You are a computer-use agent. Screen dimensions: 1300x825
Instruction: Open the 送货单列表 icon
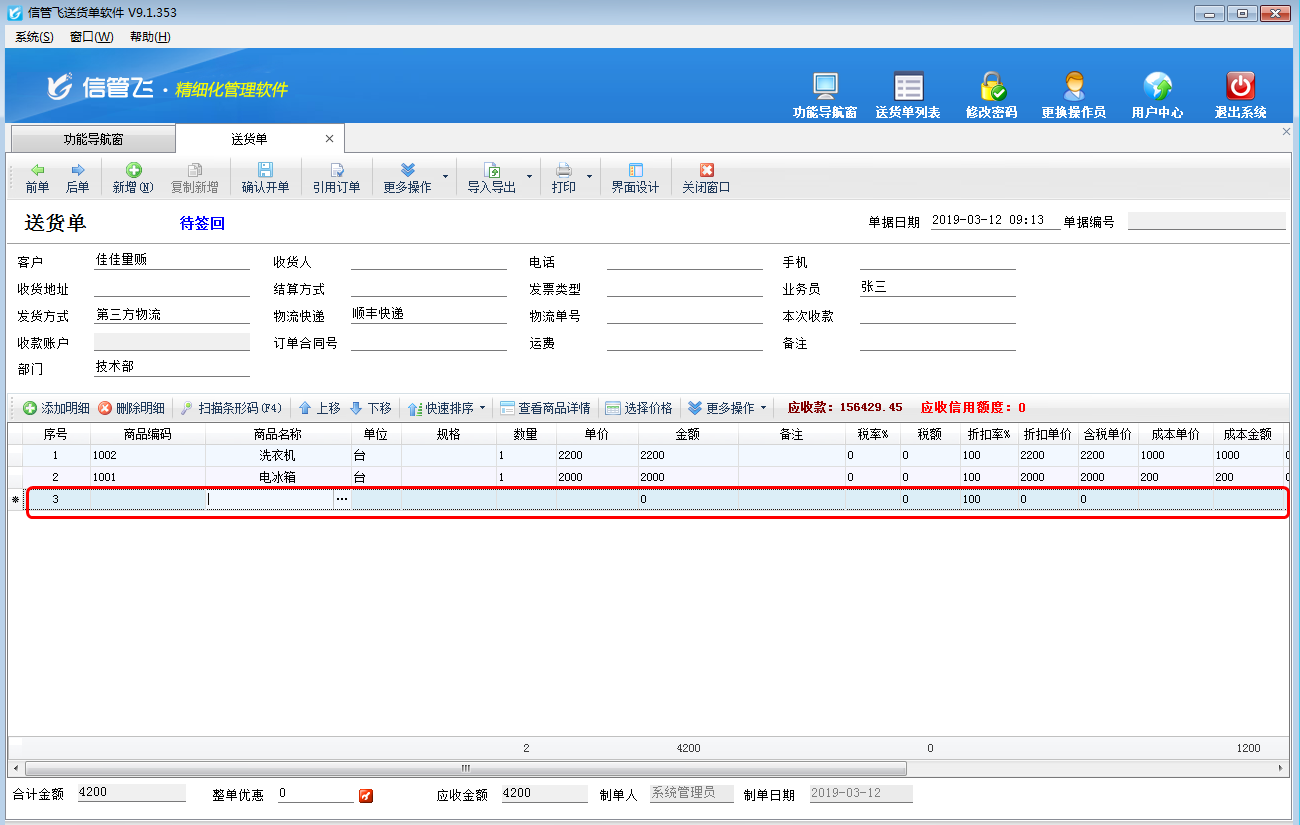tap(908, 86)
